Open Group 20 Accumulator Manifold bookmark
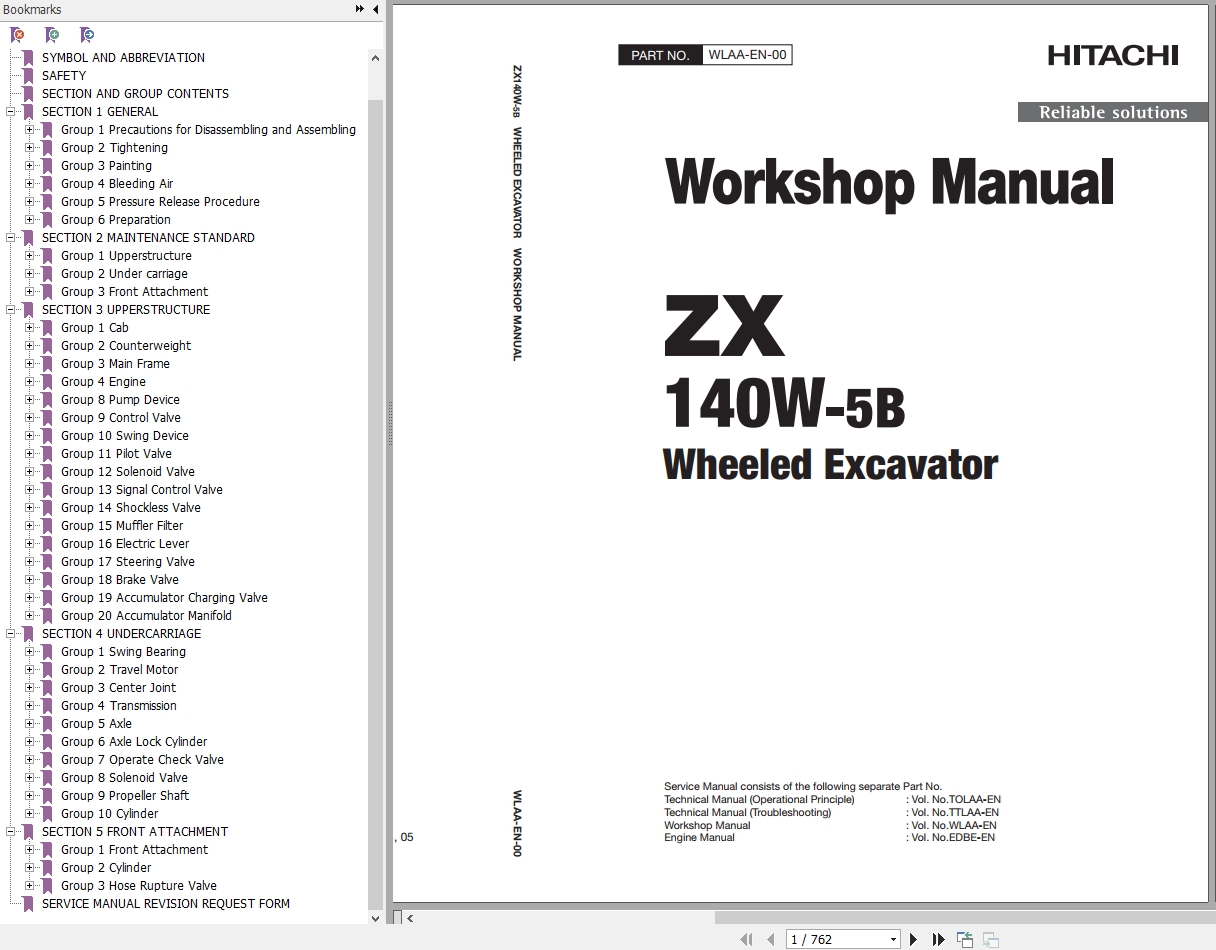Viewport: 1216px width, 950px height. point(146,616)
